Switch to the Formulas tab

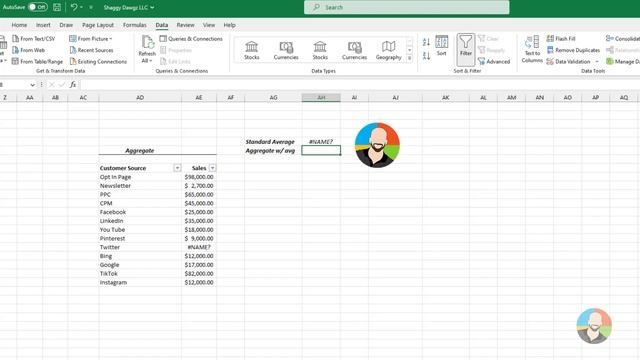[135, 25]
